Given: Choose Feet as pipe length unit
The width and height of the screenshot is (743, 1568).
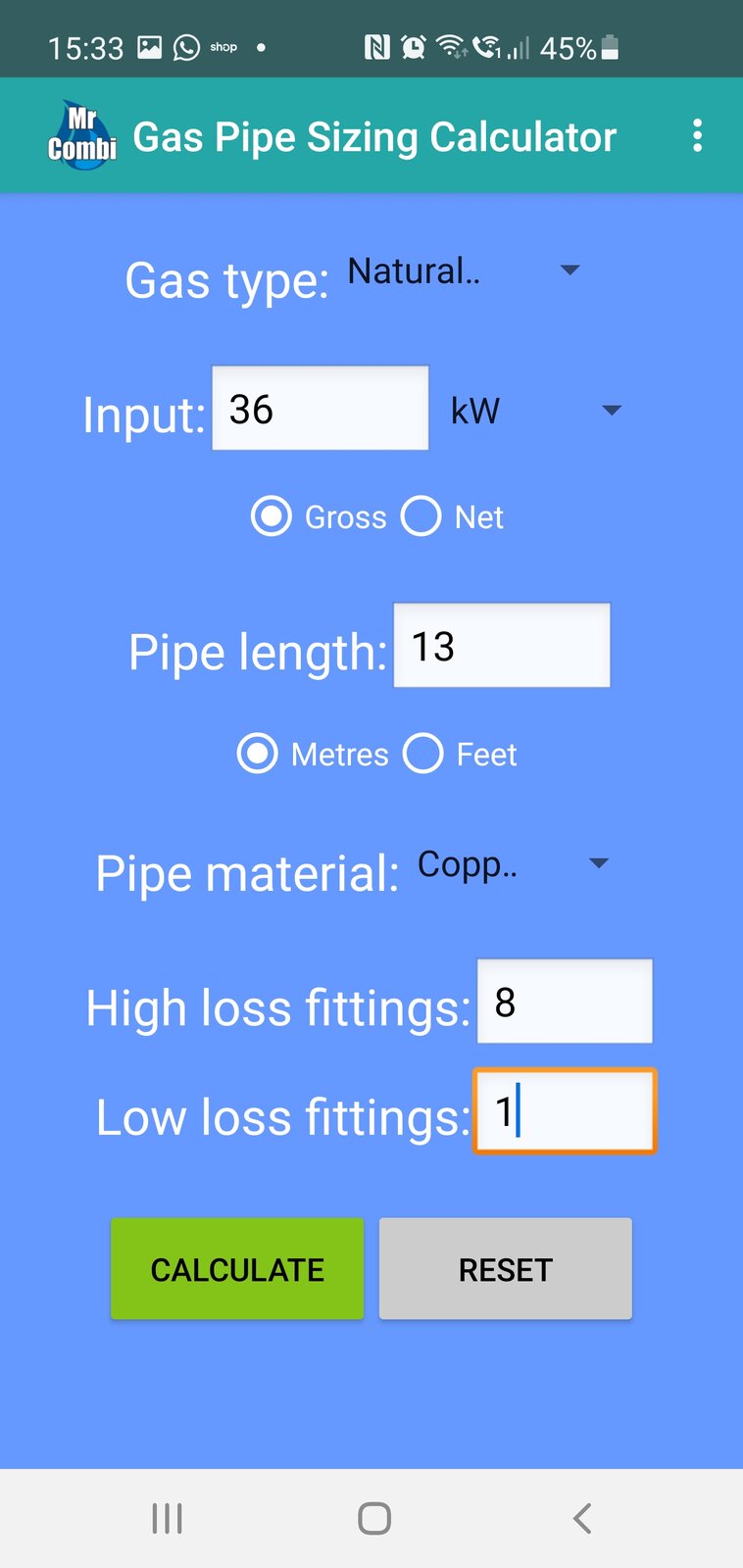Looking at the screenshot, I should click(423, 754).
